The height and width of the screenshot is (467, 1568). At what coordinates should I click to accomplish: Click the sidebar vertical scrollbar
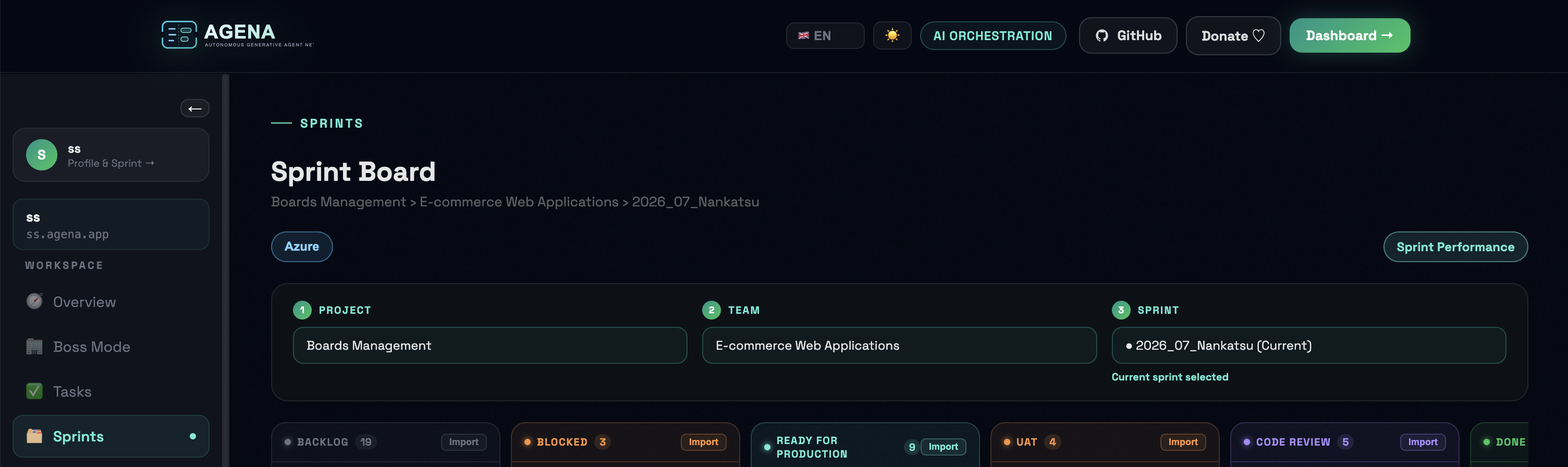[x=225, y=271]
